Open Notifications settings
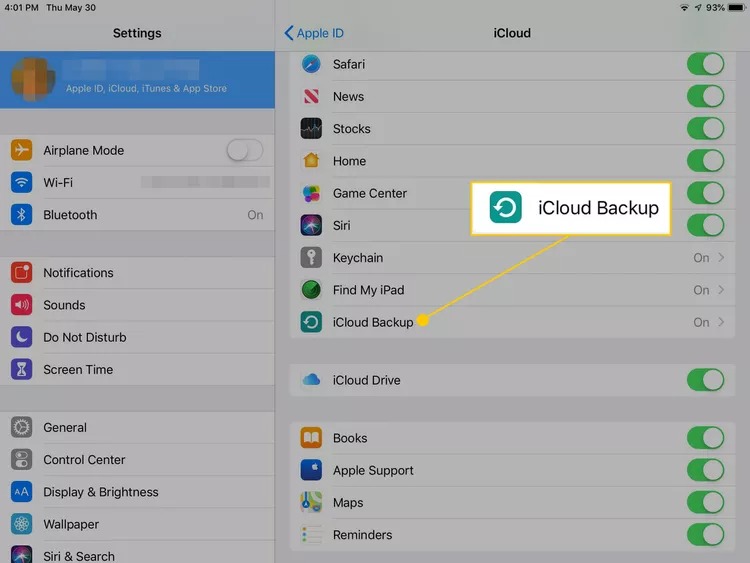 click(137, 273)
